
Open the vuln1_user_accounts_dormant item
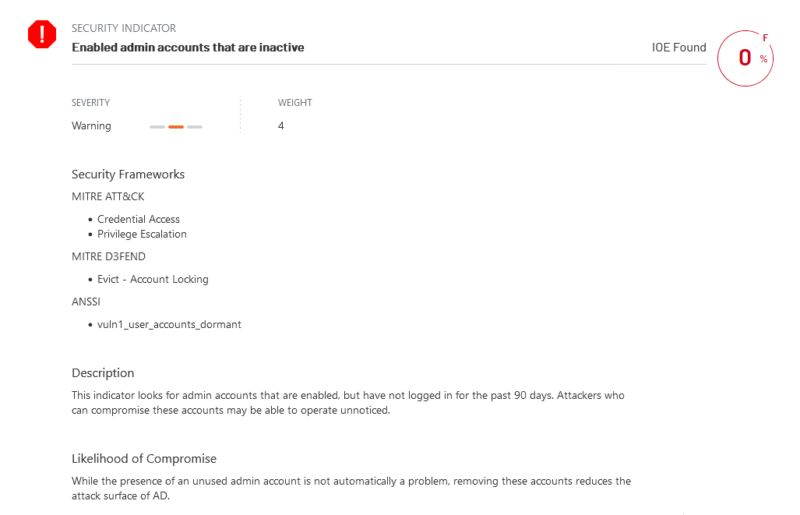(169, 325)
